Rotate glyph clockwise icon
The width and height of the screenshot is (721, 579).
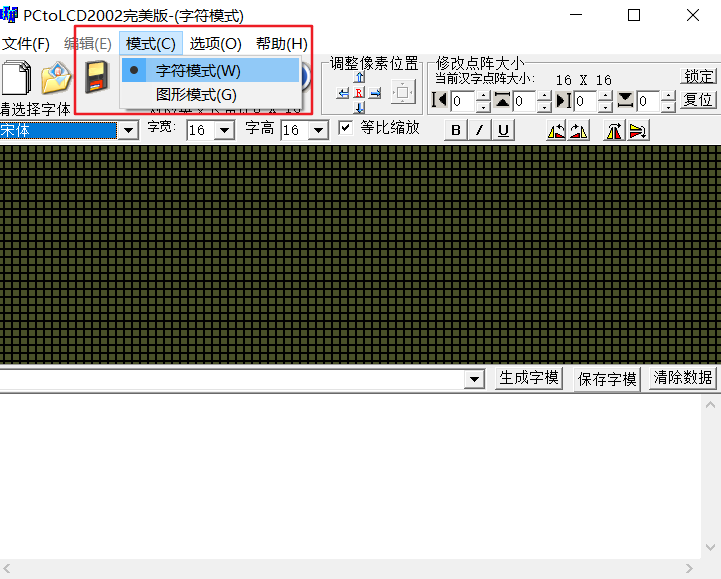coord(579,131)
